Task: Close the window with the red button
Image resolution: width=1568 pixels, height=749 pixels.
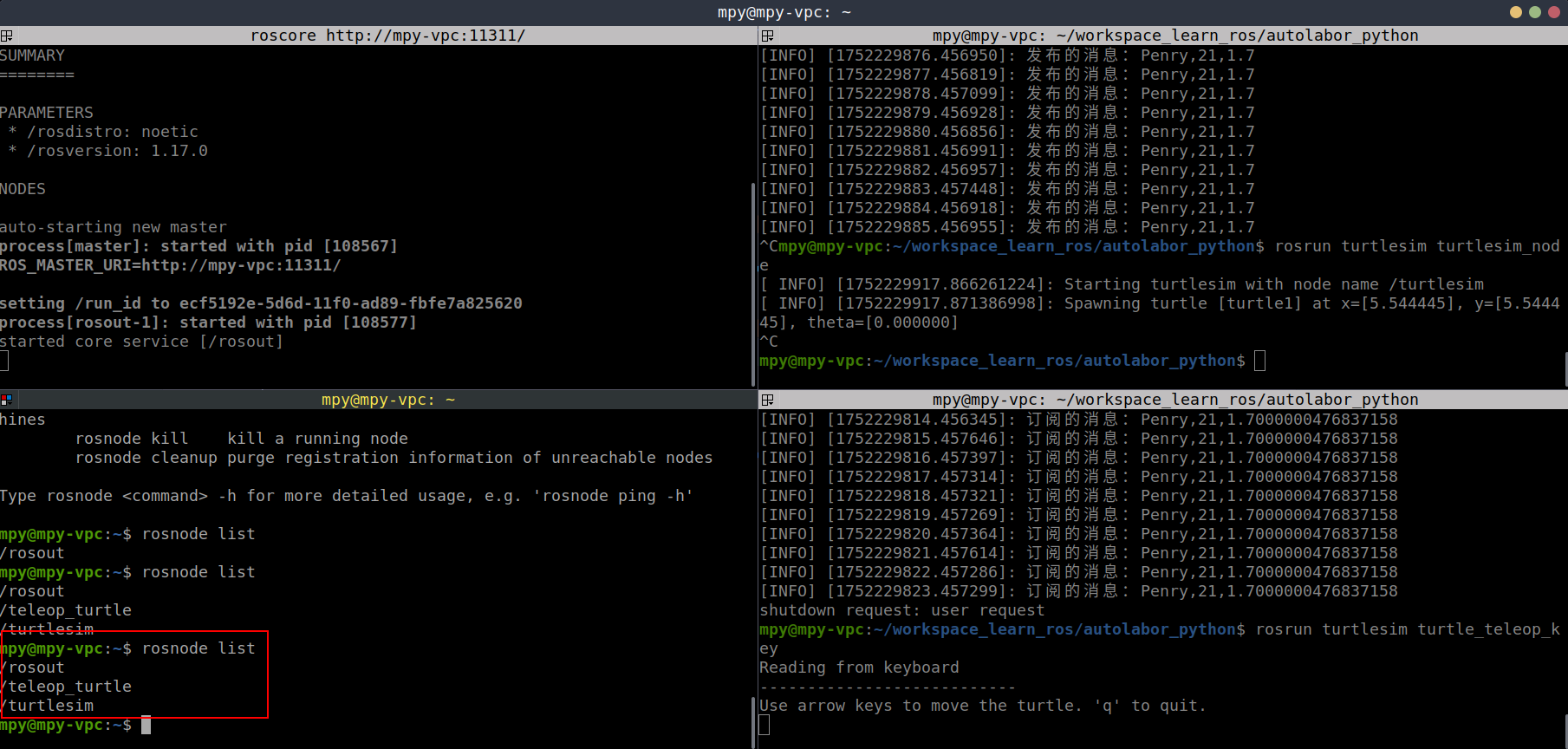Action: click(1554, 12)
